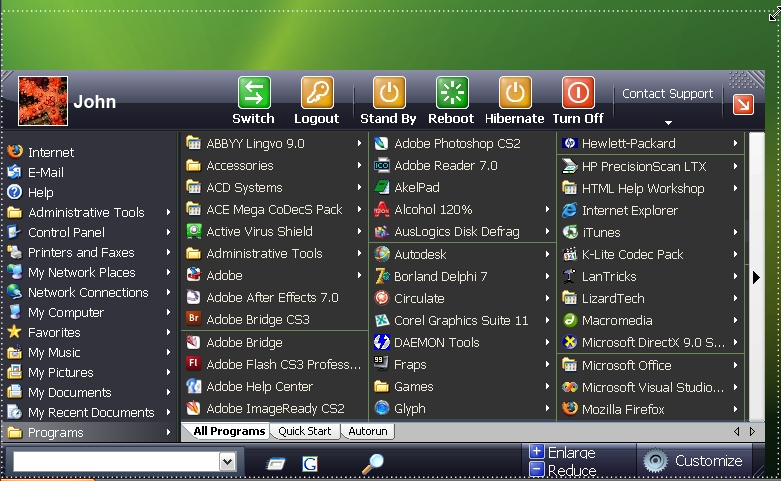Select the Hibernate power icon
The height and width of the screenshot is (481, 781).
click(514, 93)
